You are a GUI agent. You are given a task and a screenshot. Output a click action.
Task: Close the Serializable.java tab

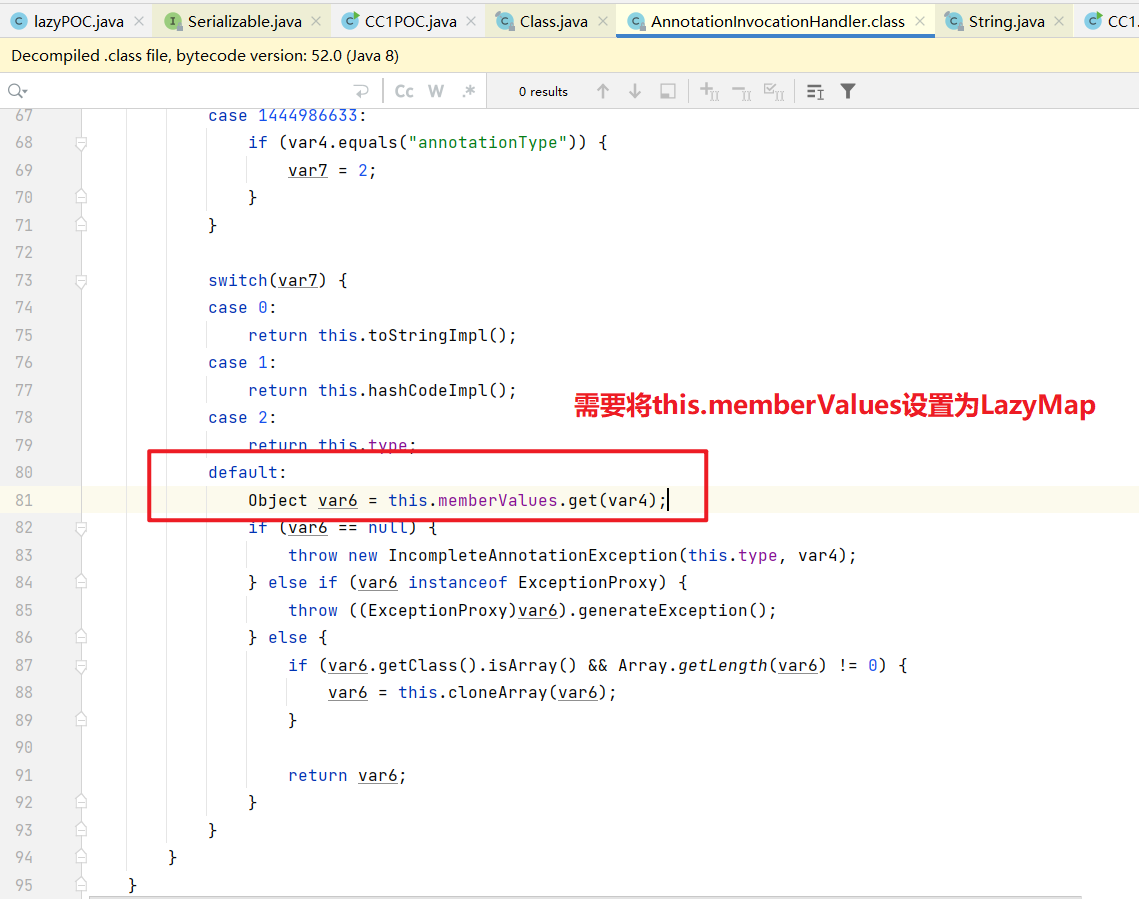[315, 19]
